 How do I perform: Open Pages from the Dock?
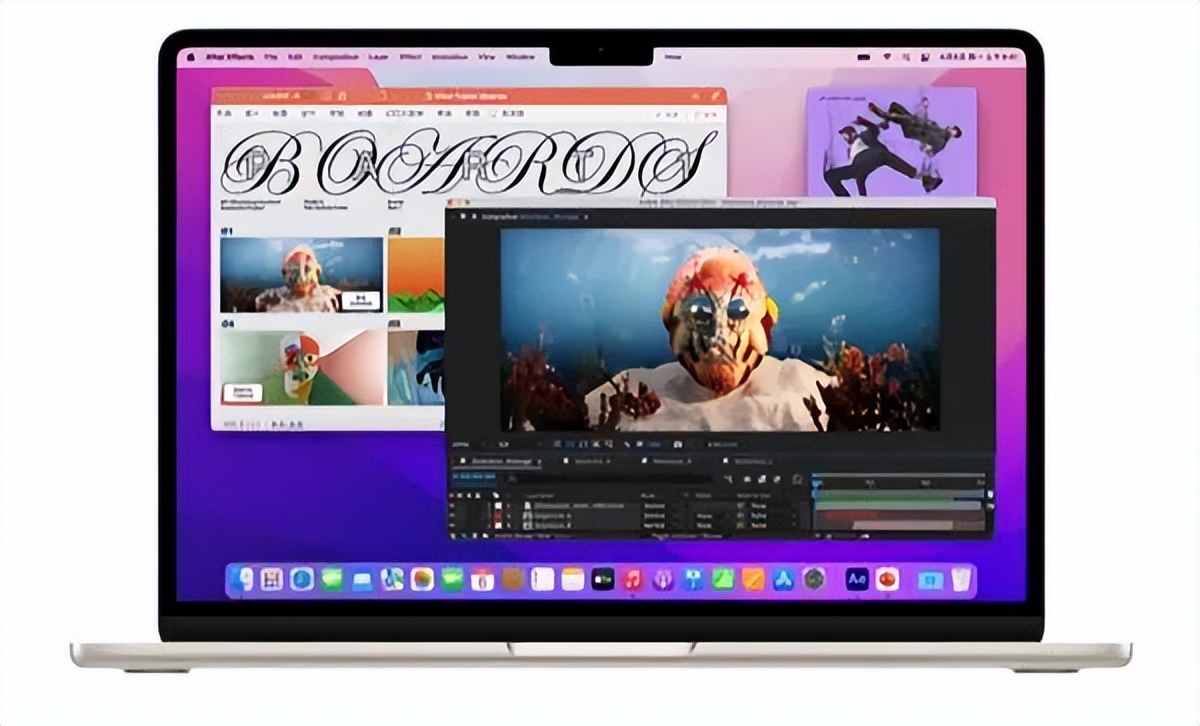coord(753,579)
